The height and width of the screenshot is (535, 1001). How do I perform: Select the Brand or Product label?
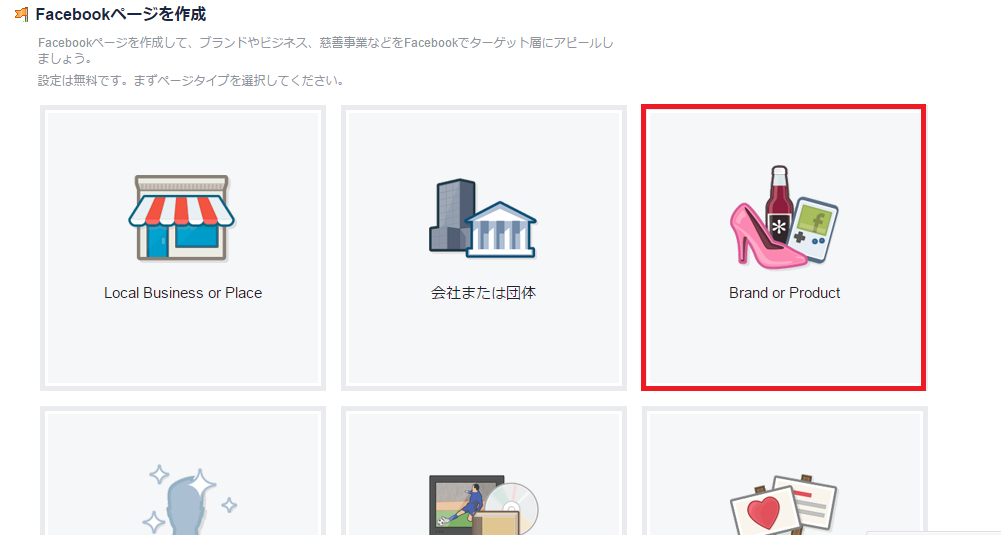point(785,293)
